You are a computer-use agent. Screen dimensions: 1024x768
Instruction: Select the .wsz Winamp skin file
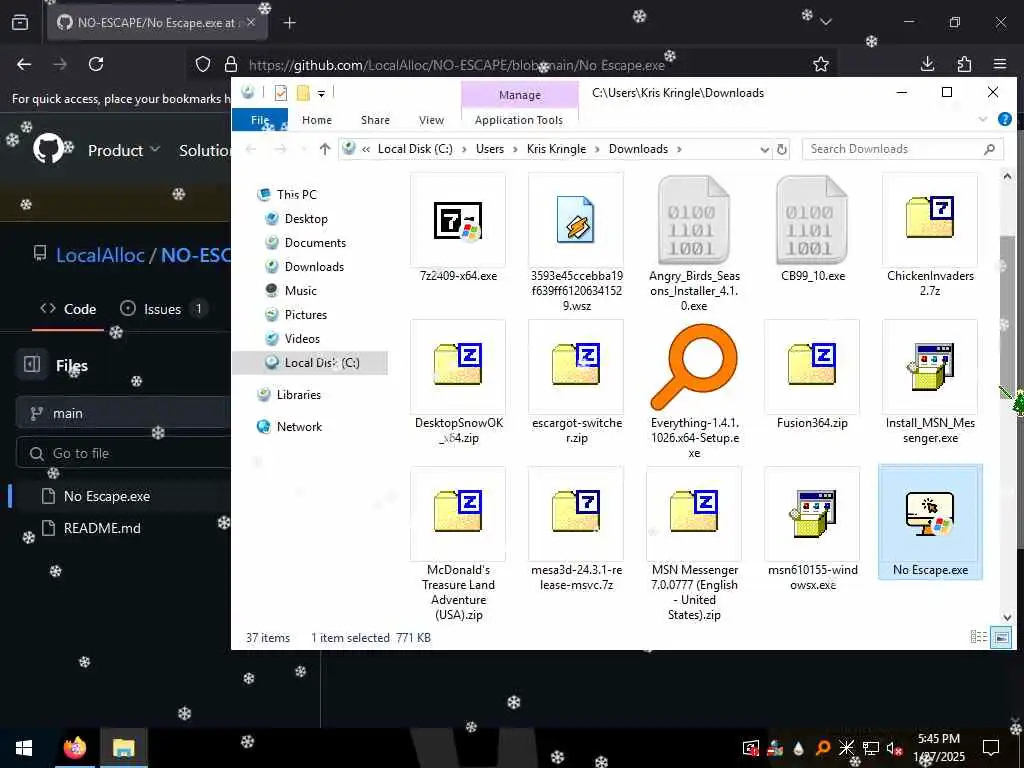[x=575, y=219]
